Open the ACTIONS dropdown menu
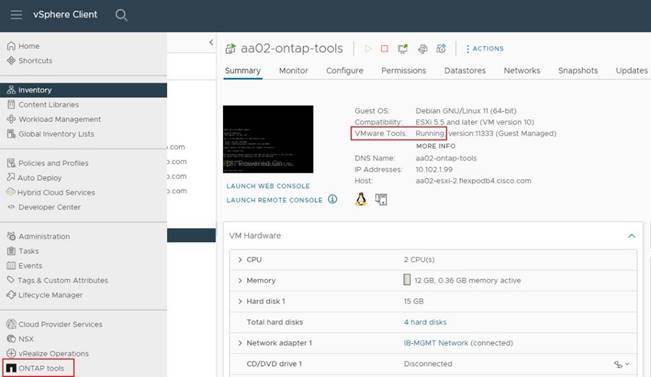Viewport: 651px width, 377px height. (x=485, y=49)
